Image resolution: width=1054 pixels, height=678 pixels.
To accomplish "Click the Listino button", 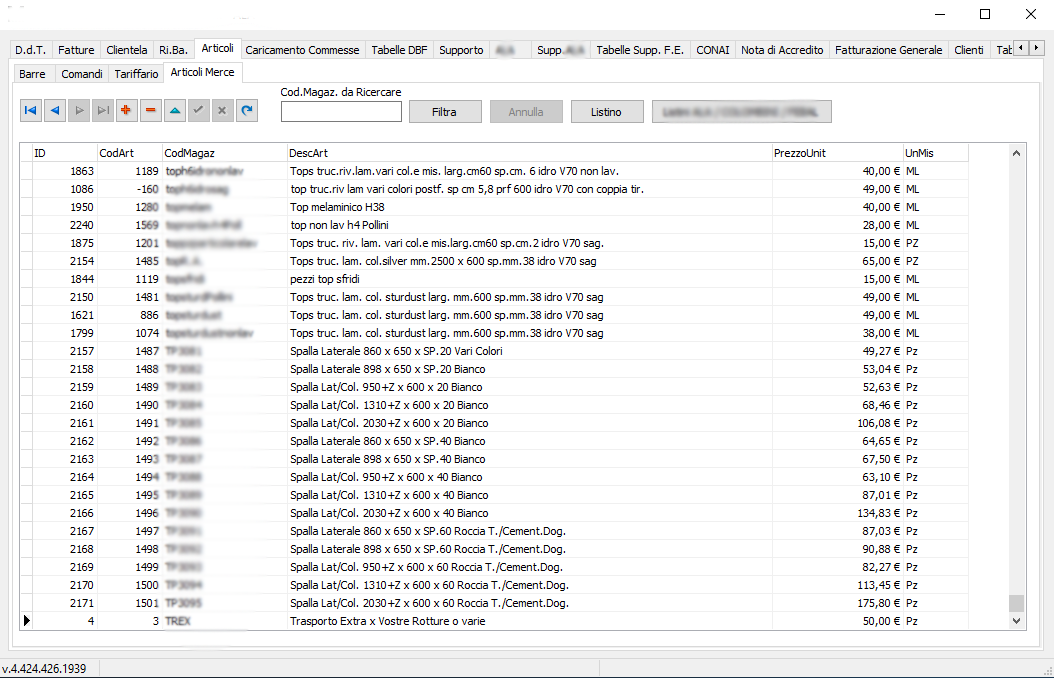I will 606,112.
